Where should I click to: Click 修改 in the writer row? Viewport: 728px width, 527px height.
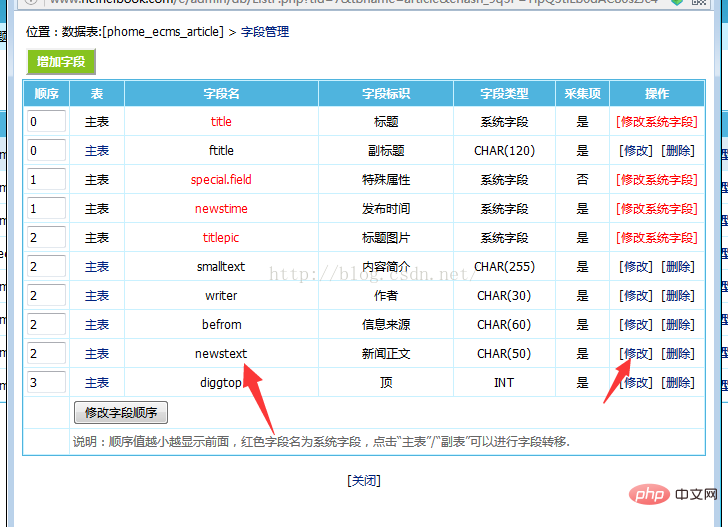tap(637, 296)
